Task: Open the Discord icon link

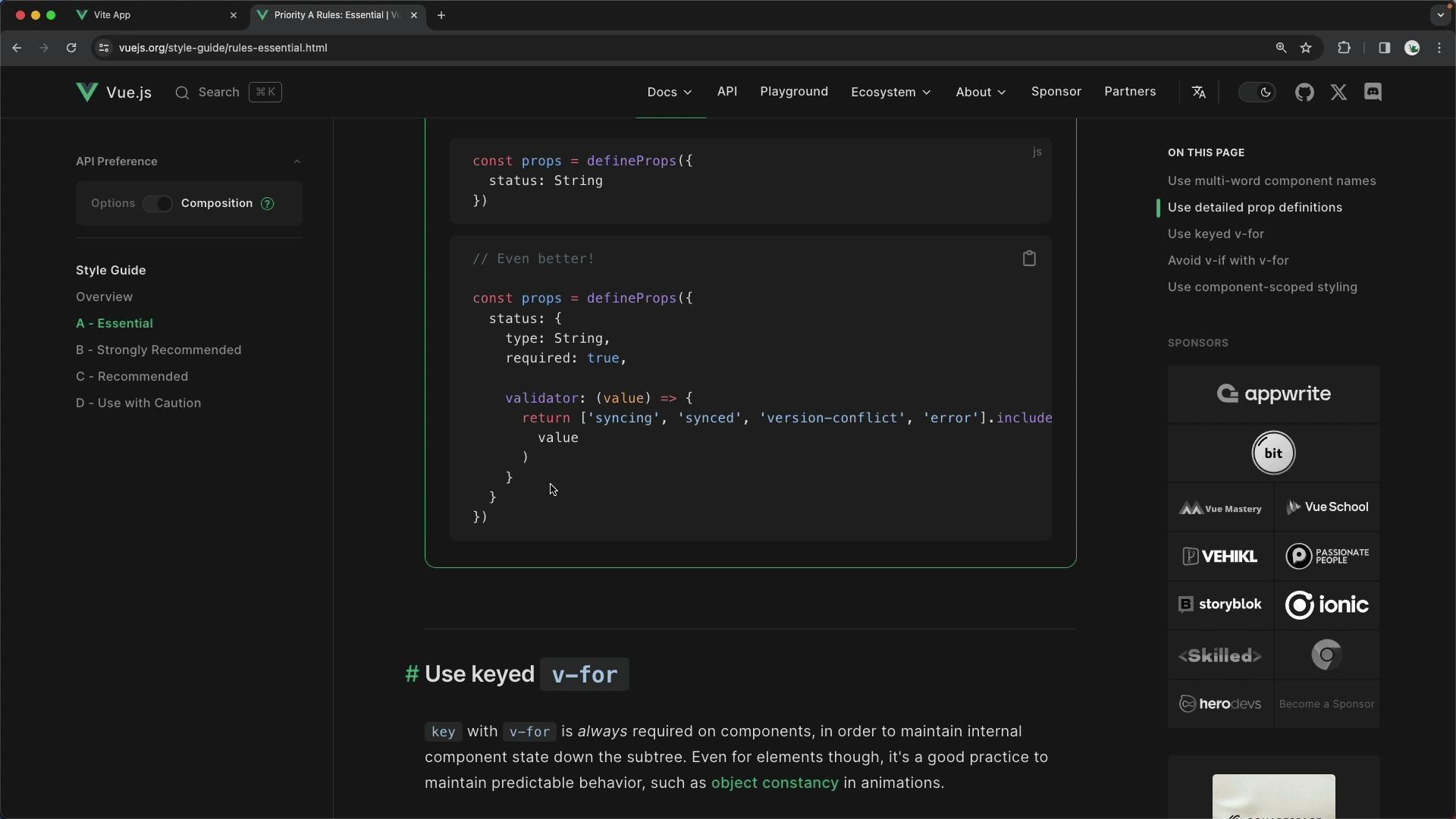Action: tap(1373, 93)
